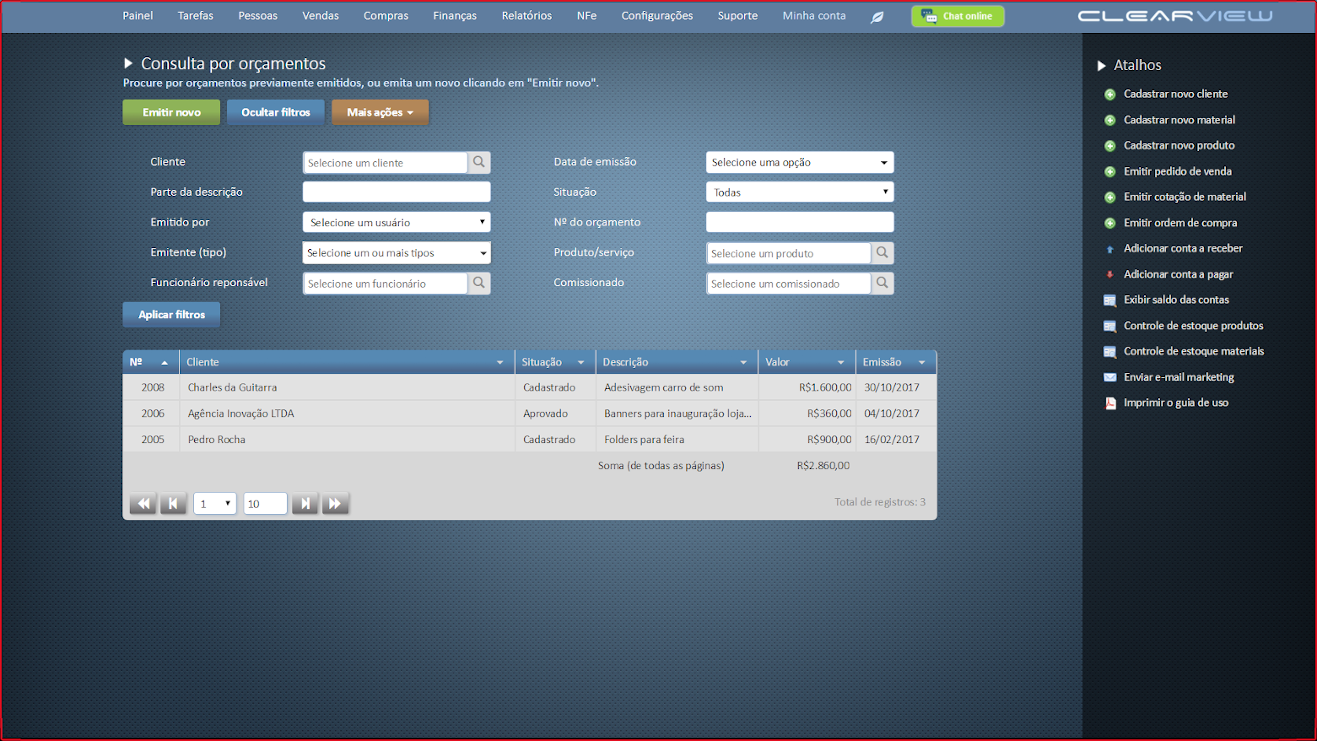This screenshot has height=741, width=1317.
Task: Click the Nº do orçamento input field
Action: coord(799,223)
